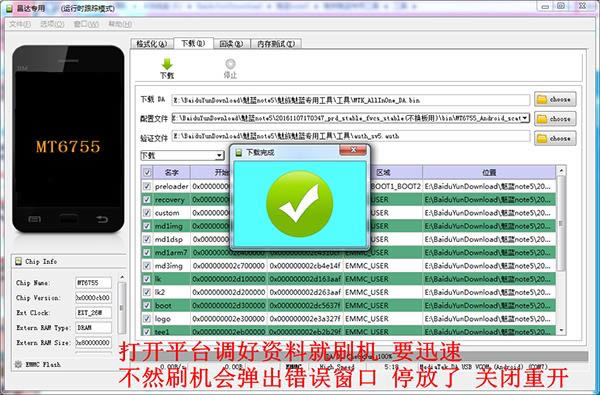Image resolution: width=600 pixels, height=395 pixels.
Task: Switch to the Format tab
Action: (152, 44)
